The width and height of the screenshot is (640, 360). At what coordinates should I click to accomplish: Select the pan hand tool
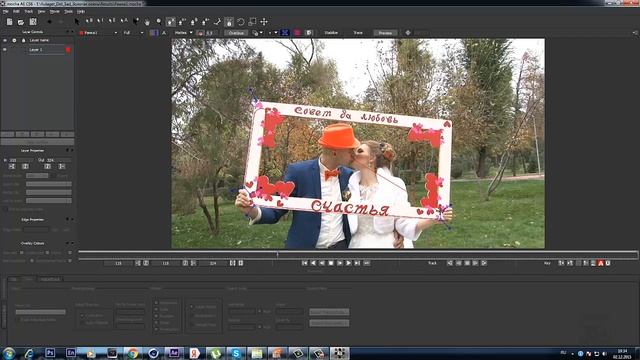pyautogui.click(x=147, y=22)
